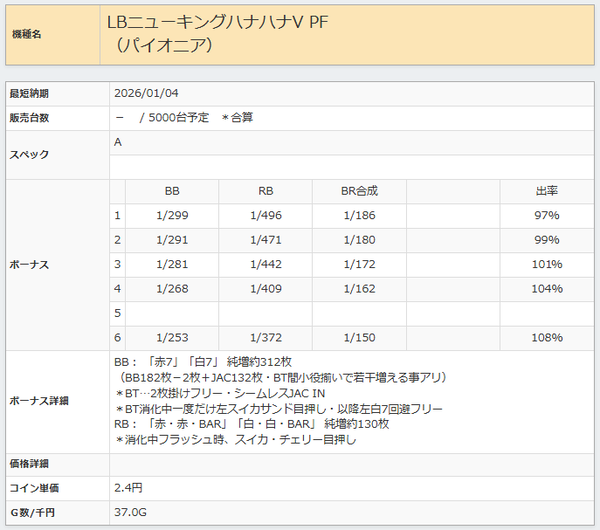Click payout rate 99%
Viewport: 600px width, 530px height.
point(547,240)
